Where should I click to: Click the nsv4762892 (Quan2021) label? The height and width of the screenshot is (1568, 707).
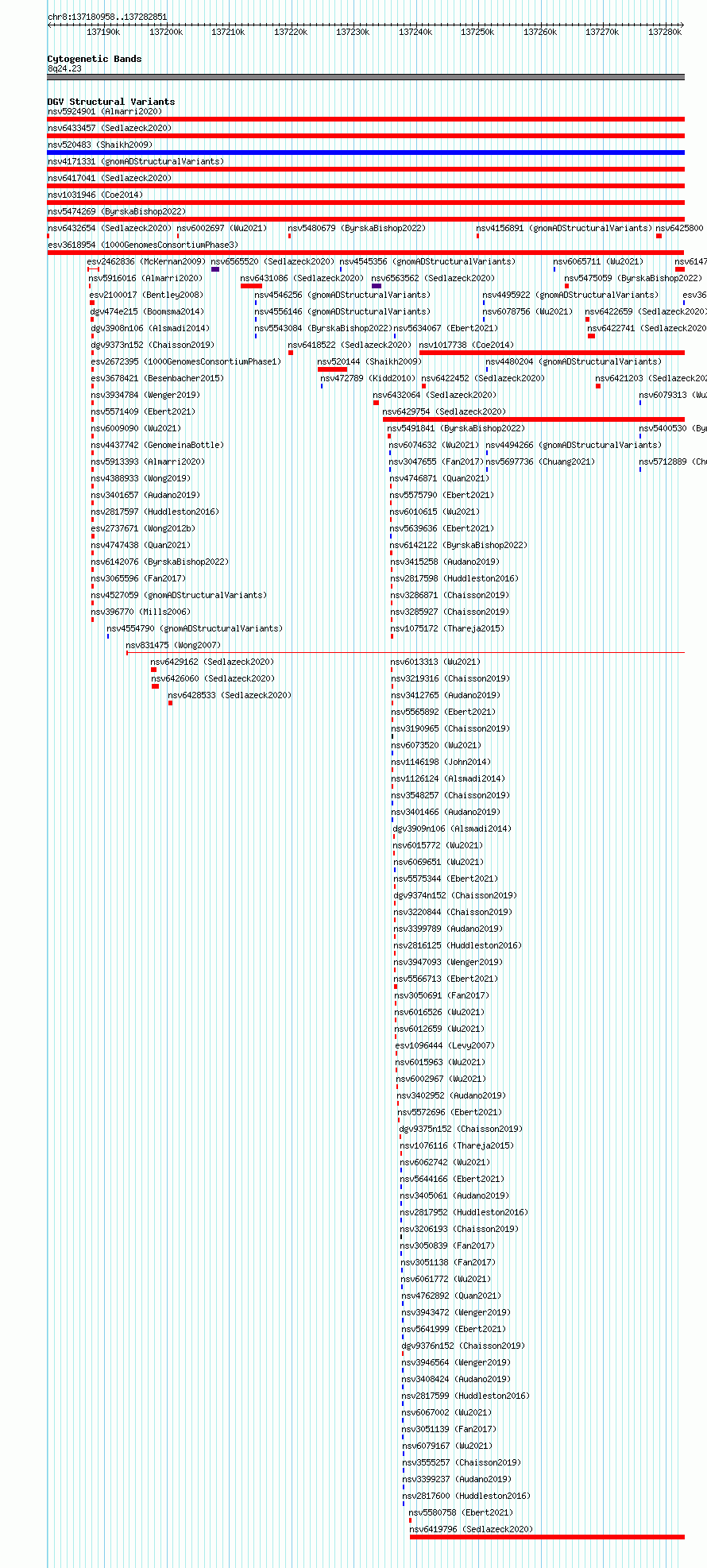451,1296
